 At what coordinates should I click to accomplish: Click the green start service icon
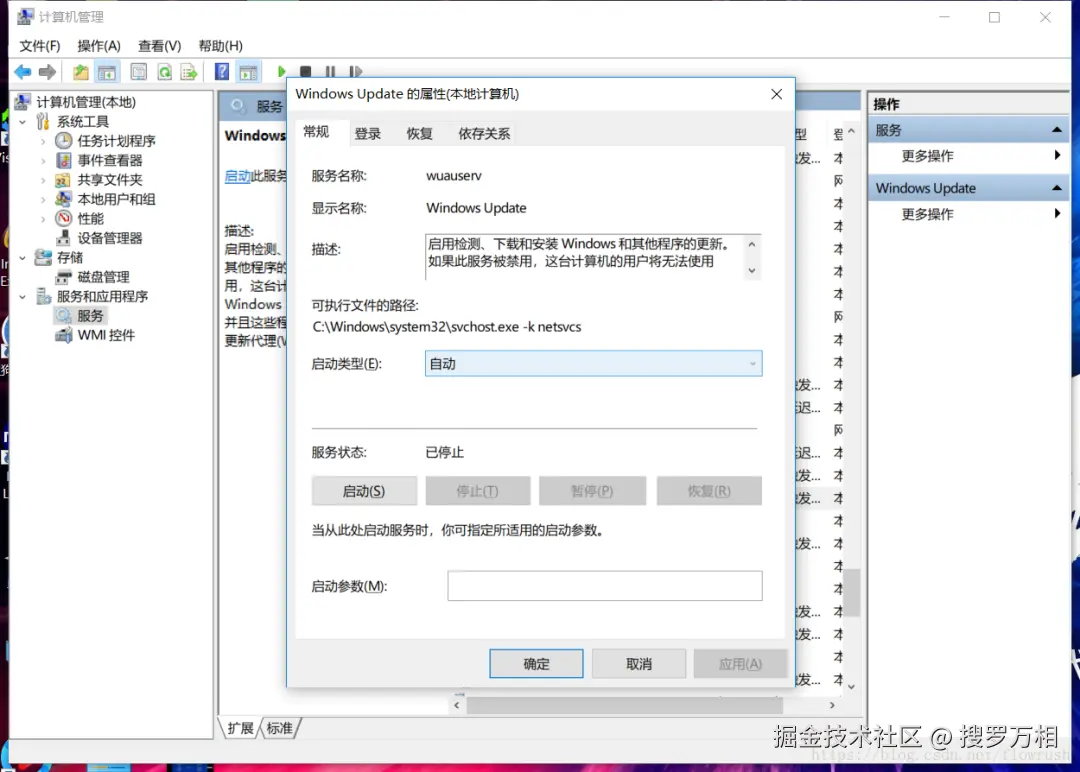(282, 71)
